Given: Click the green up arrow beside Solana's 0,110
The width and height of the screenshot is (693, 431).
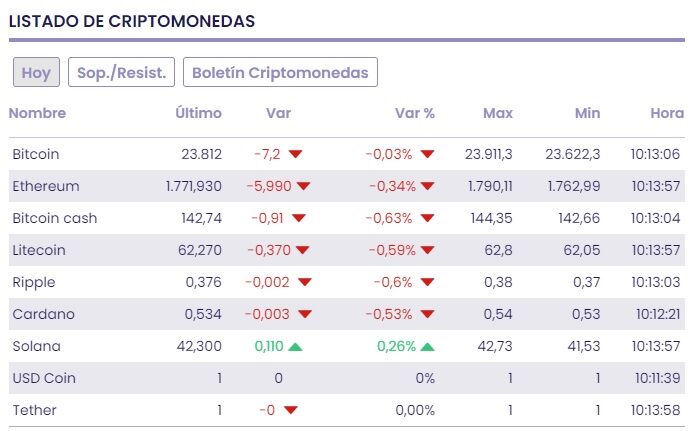Looking at the screenshot, I should [299, 346].
